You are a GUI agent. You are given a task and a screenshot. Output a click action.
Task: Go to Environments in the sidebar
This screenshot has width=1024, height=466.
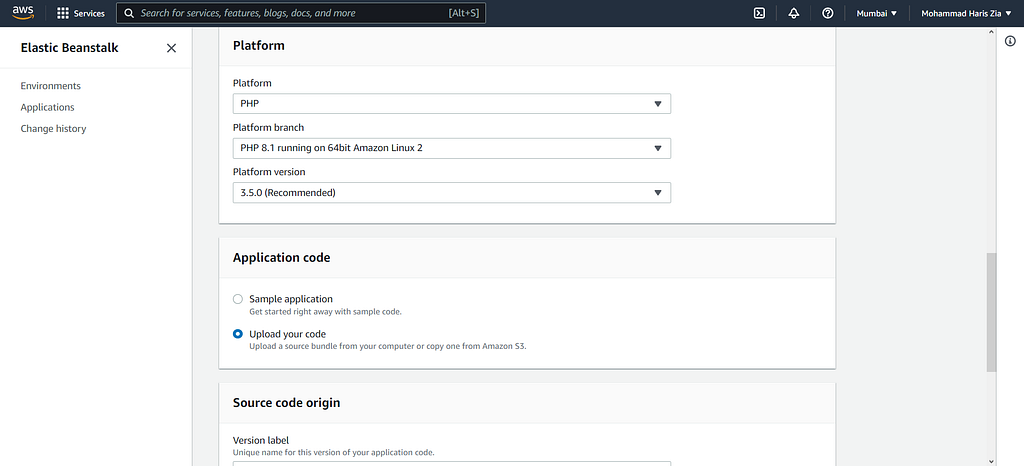click(x=50, y=85)
